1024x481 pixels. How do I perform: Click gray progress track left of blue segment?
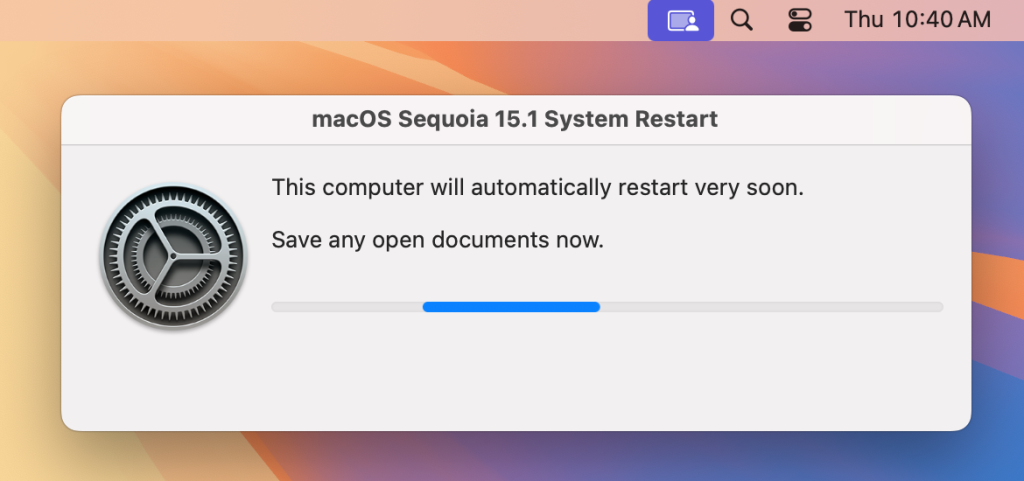(x=346, y=307)
